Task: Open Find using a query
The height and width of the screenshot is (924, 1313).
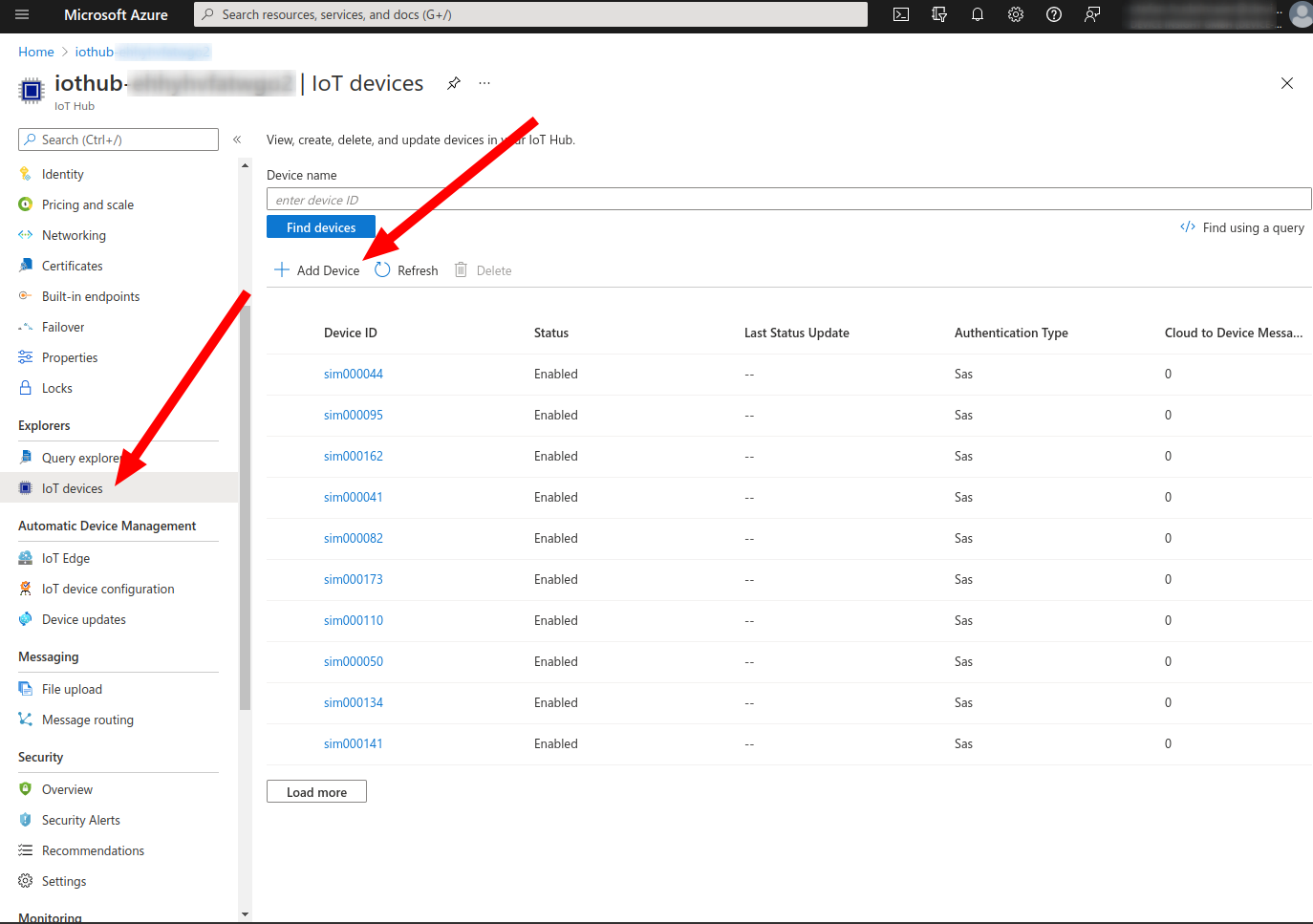Action: [x=1242, y=227]
